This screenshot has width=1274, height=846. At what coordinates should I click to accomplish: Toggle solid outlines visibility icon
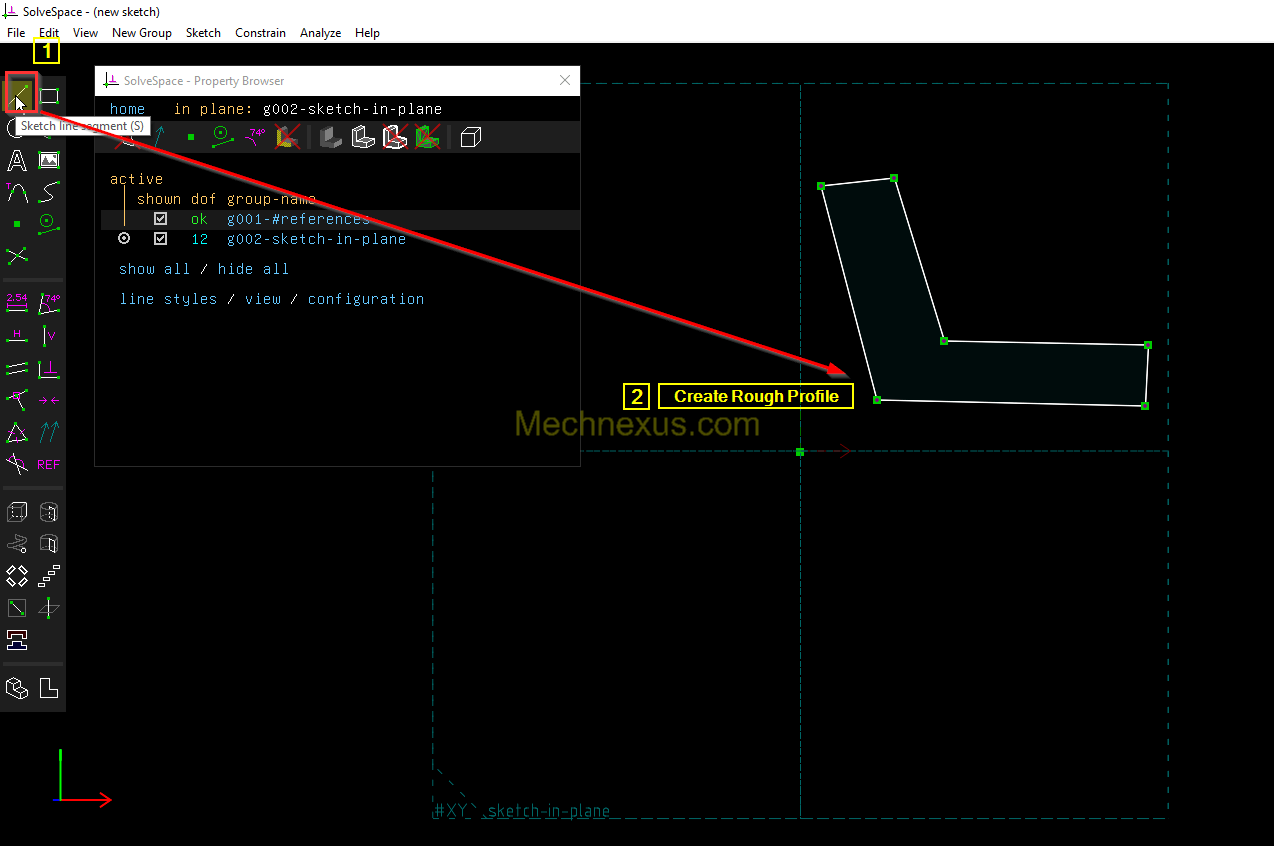coord(363,137)
